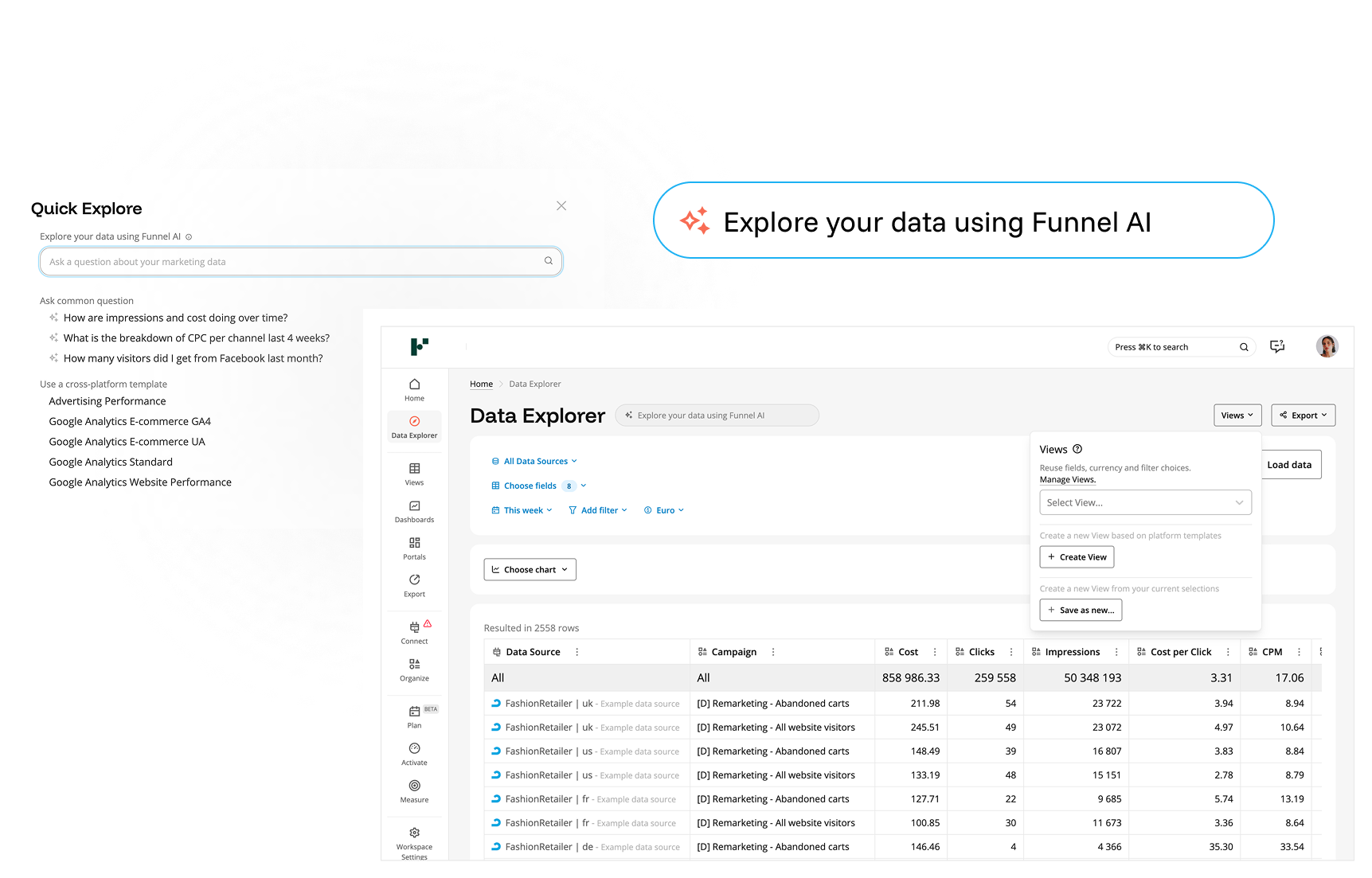This screenshot has width=1372, height=878.
Task: Open the Select View combo box
Action: [1145, 502]
